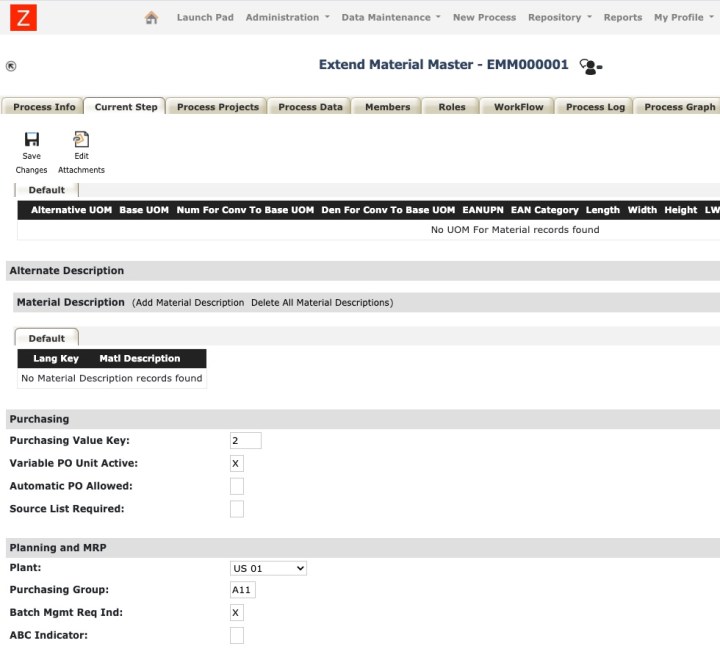Click the Alternative UOM column header
Viewport: 720px width, 649px height.
(x=71, y=210)
